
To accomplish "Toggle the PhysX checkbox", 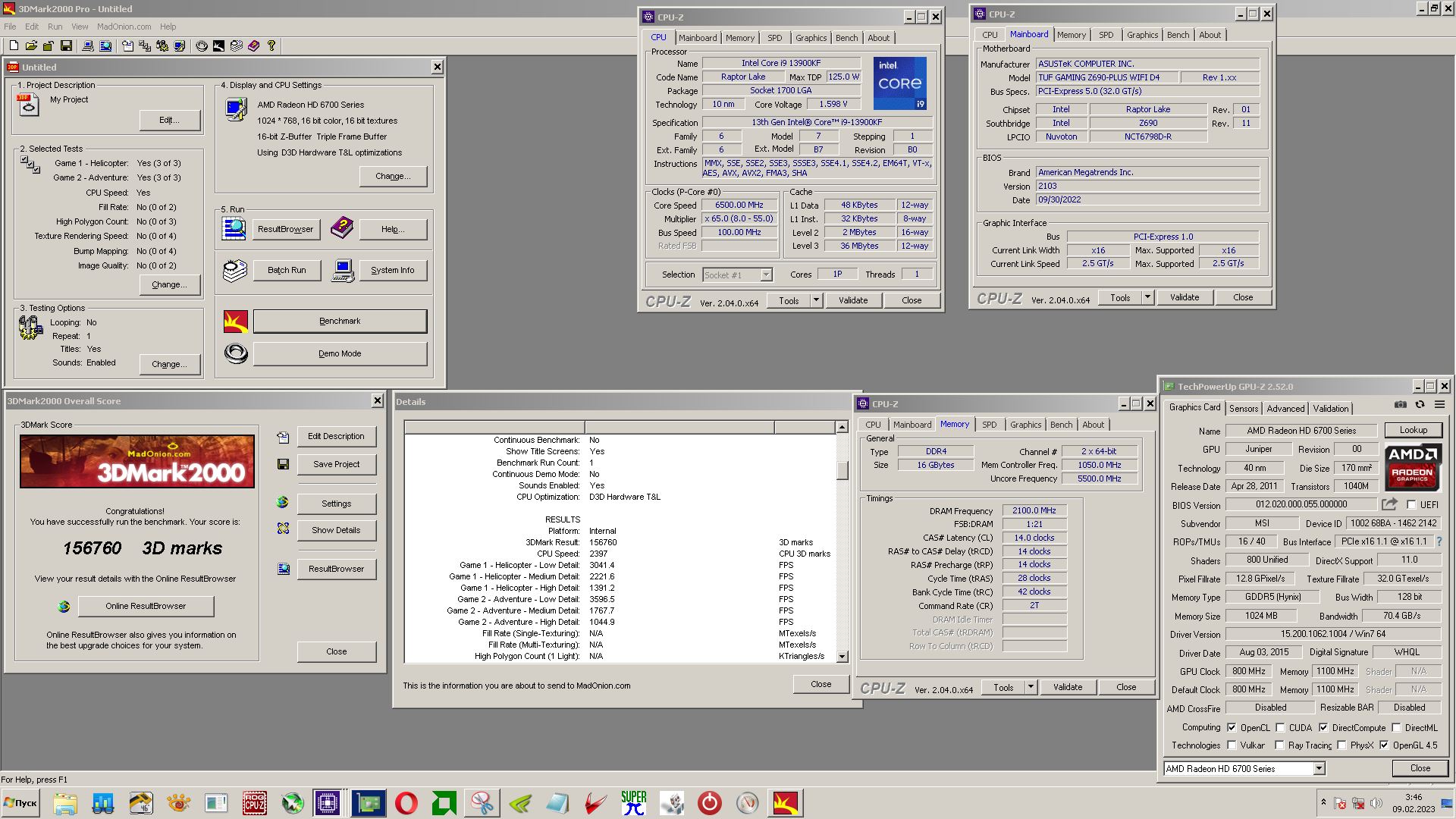I will (1342, 745).
